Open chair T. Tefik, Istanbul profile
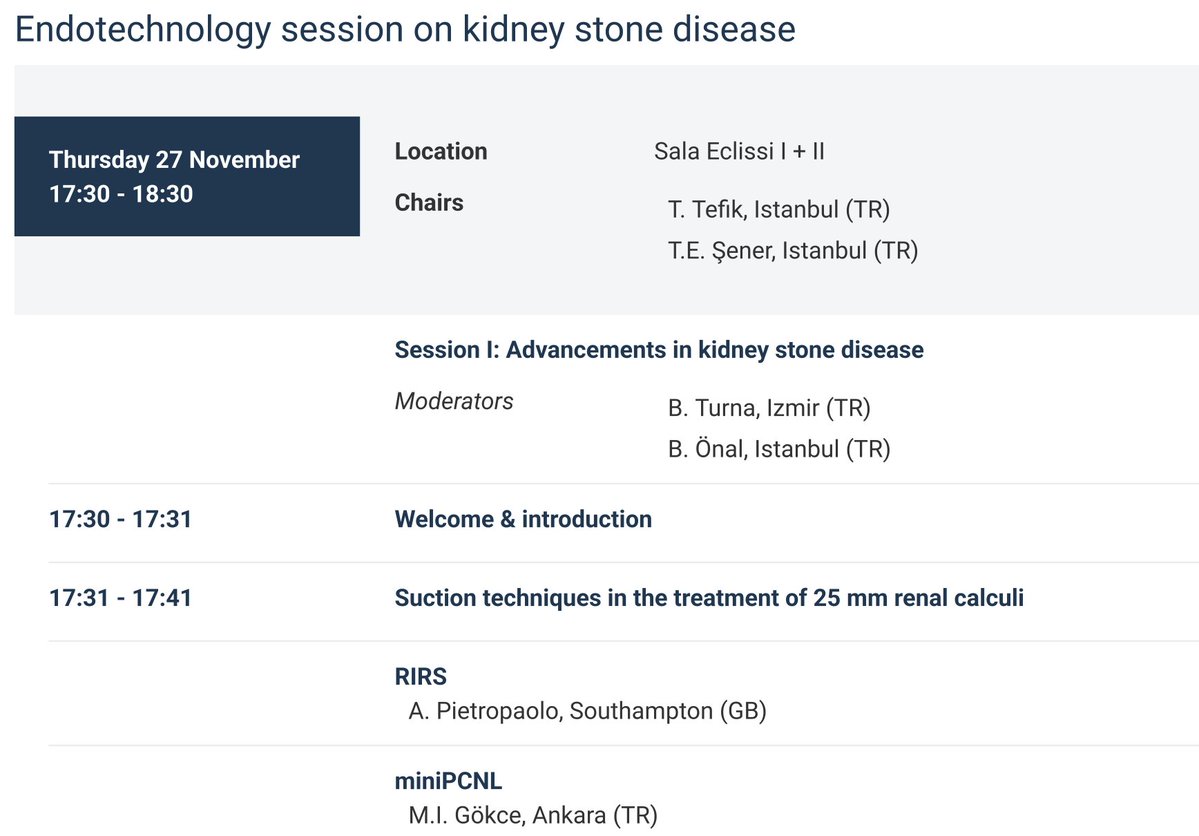Viewport: 1199px width, 836px height. pyautogui.click(x=778, y=211)
